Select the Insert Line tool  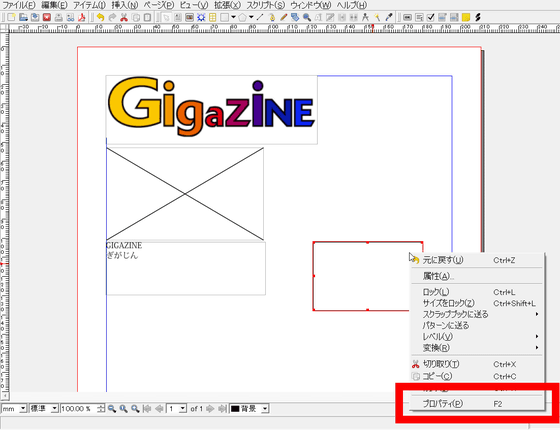pyautogui.click(x=260, y=17)
